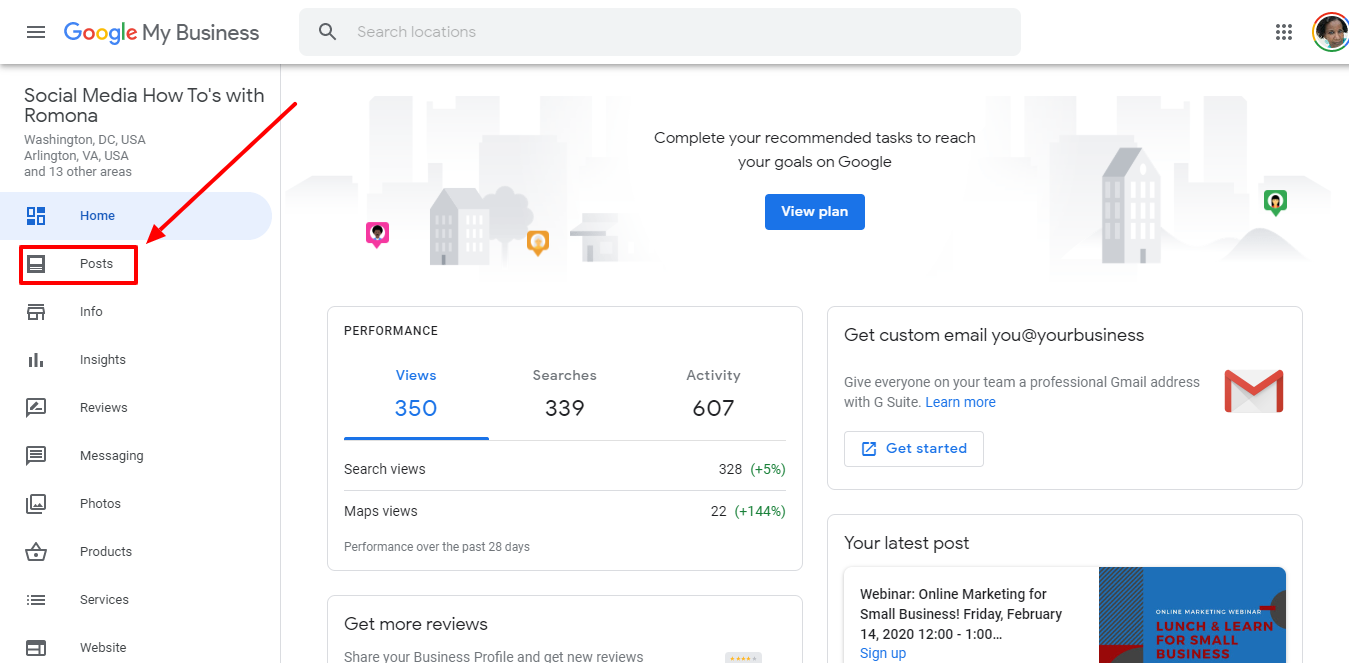
Task: Click the Posts sidebar icon
Action: click(36, 264)
